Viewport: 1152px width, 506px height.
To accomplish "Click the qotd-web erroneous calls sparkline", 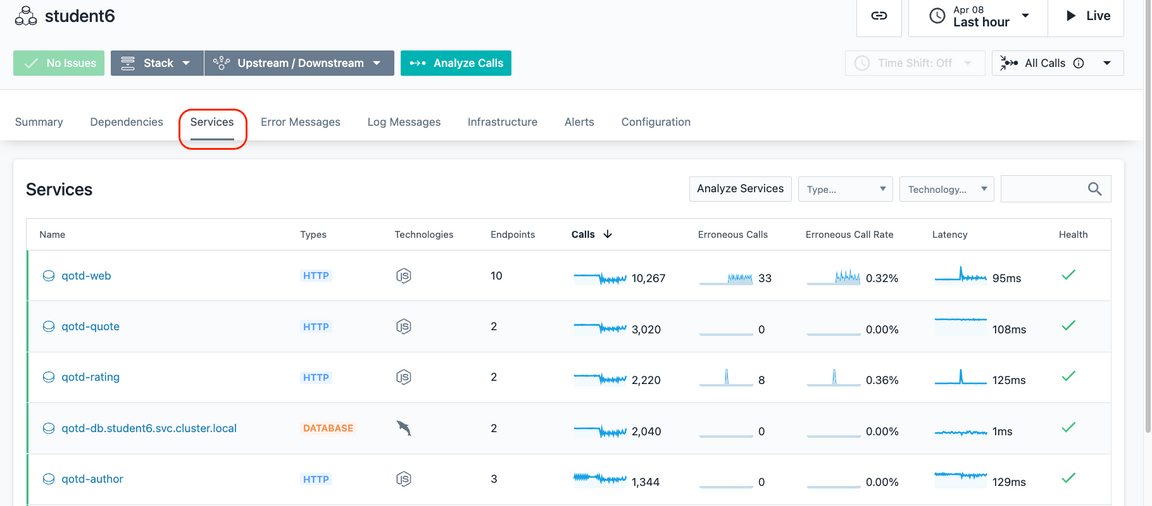I will [x=726, y=278].
